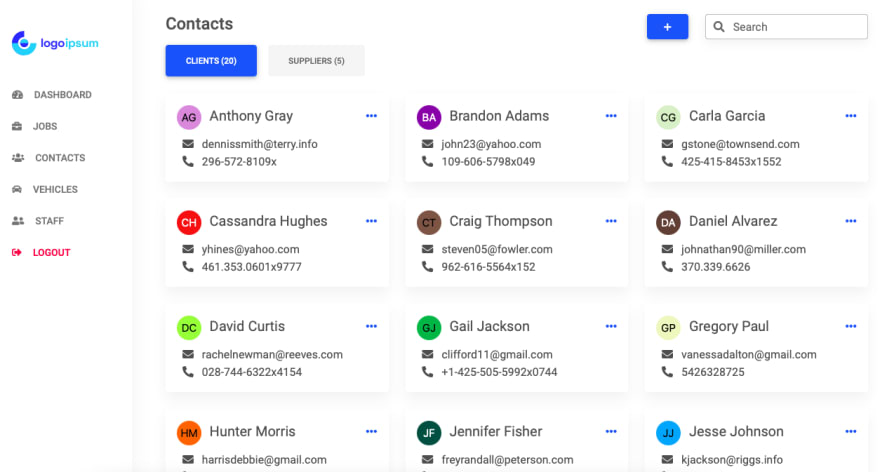The image size is (880, 472).
Task: Click envelope icon on Gail Jackson card
Action: 428,355
